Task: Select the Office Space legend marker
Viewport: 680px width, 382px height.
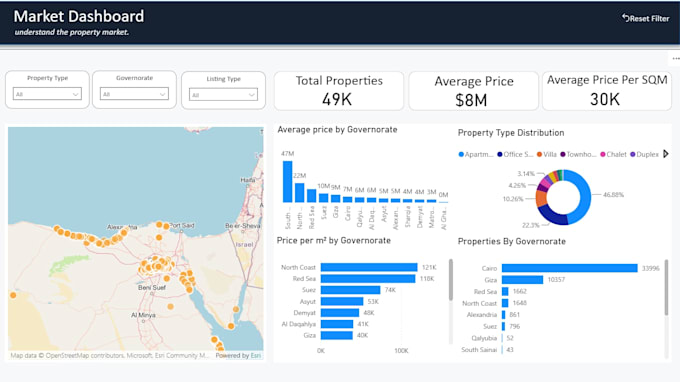Action: 500,154
